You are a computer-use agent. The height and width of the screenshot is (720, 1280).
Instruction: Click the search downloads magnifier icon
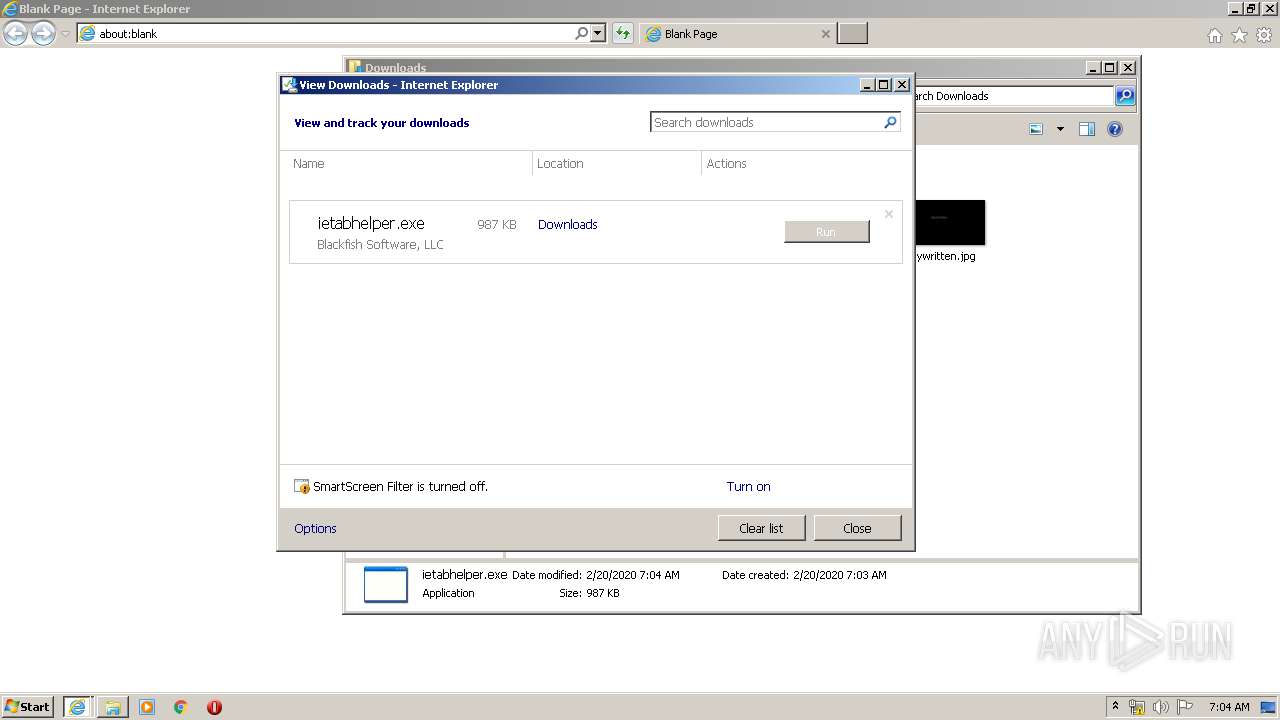coord(890,122)
